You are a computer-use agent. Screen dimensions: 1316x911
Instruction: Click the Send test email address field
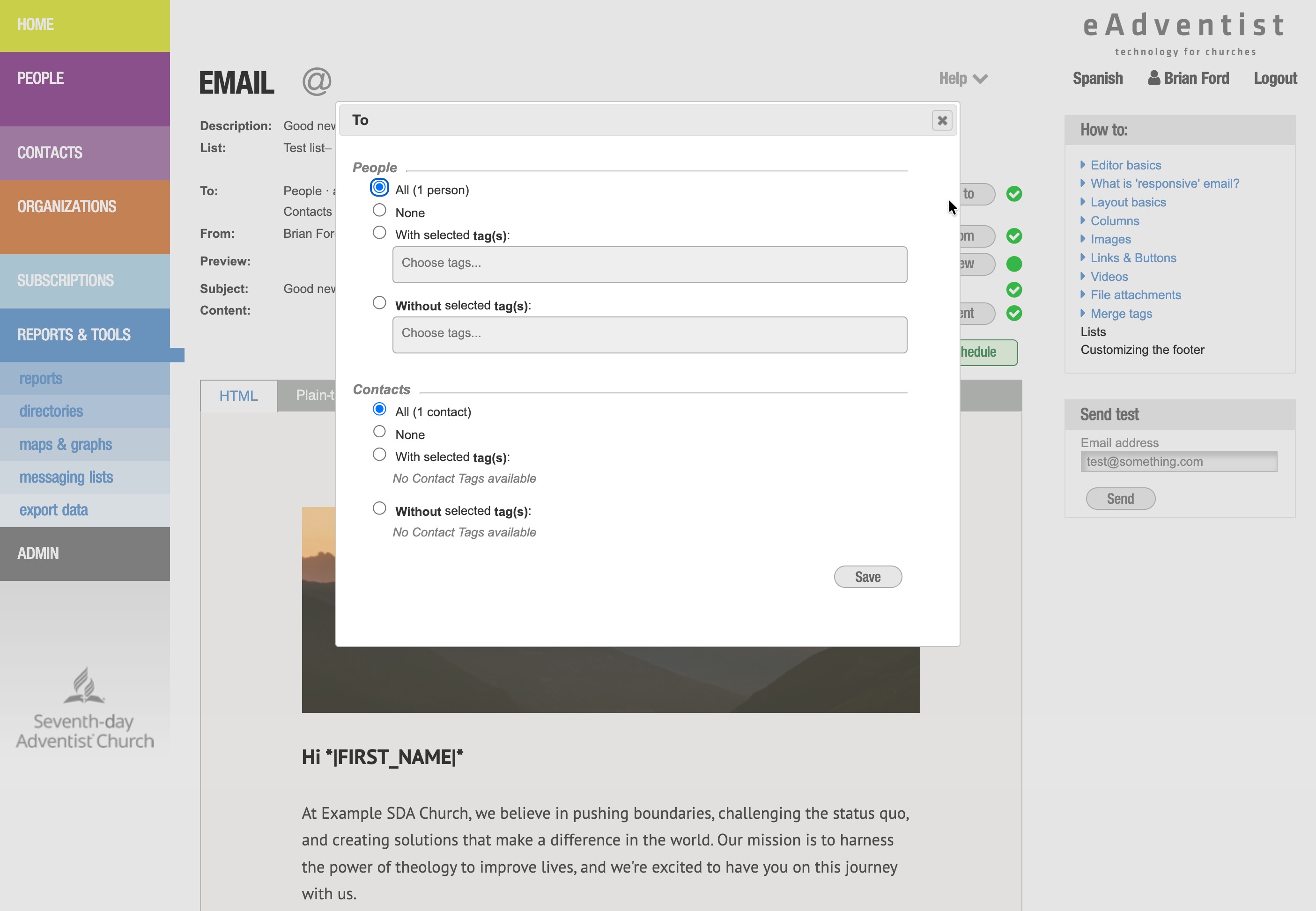(1178, 462)
